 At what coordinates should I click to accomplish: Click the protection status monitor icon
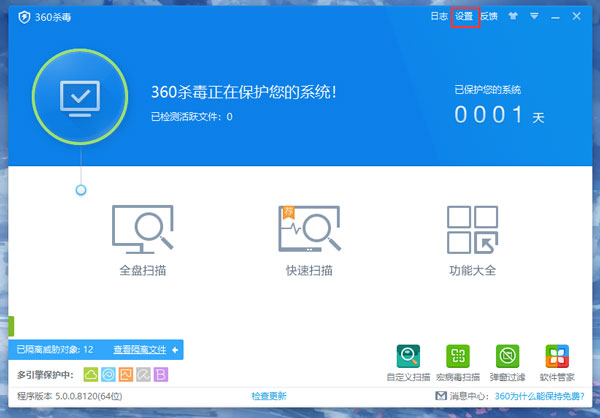pyautogui.click(x=80, y=97)
